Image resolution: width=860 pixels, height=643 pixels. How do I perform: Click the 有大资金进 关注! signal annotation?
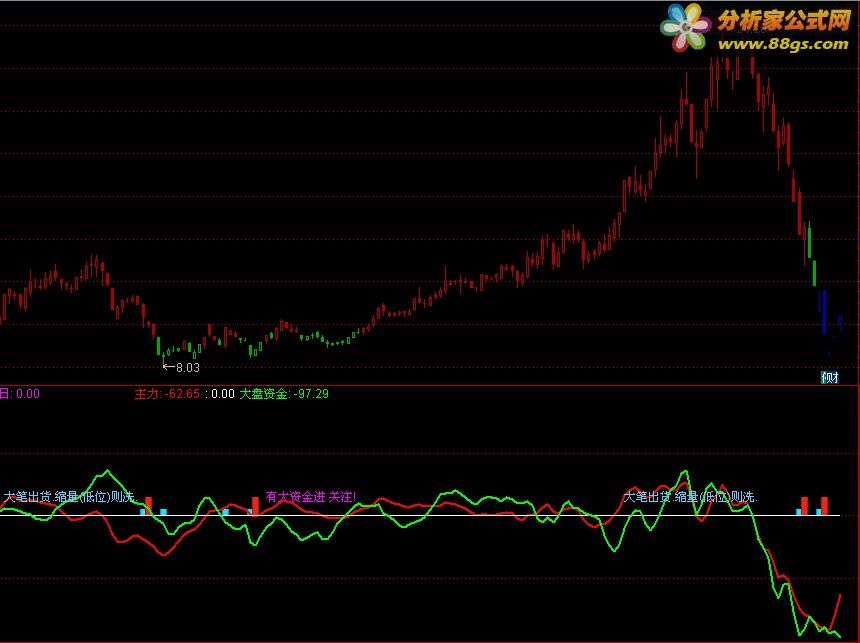311,497
